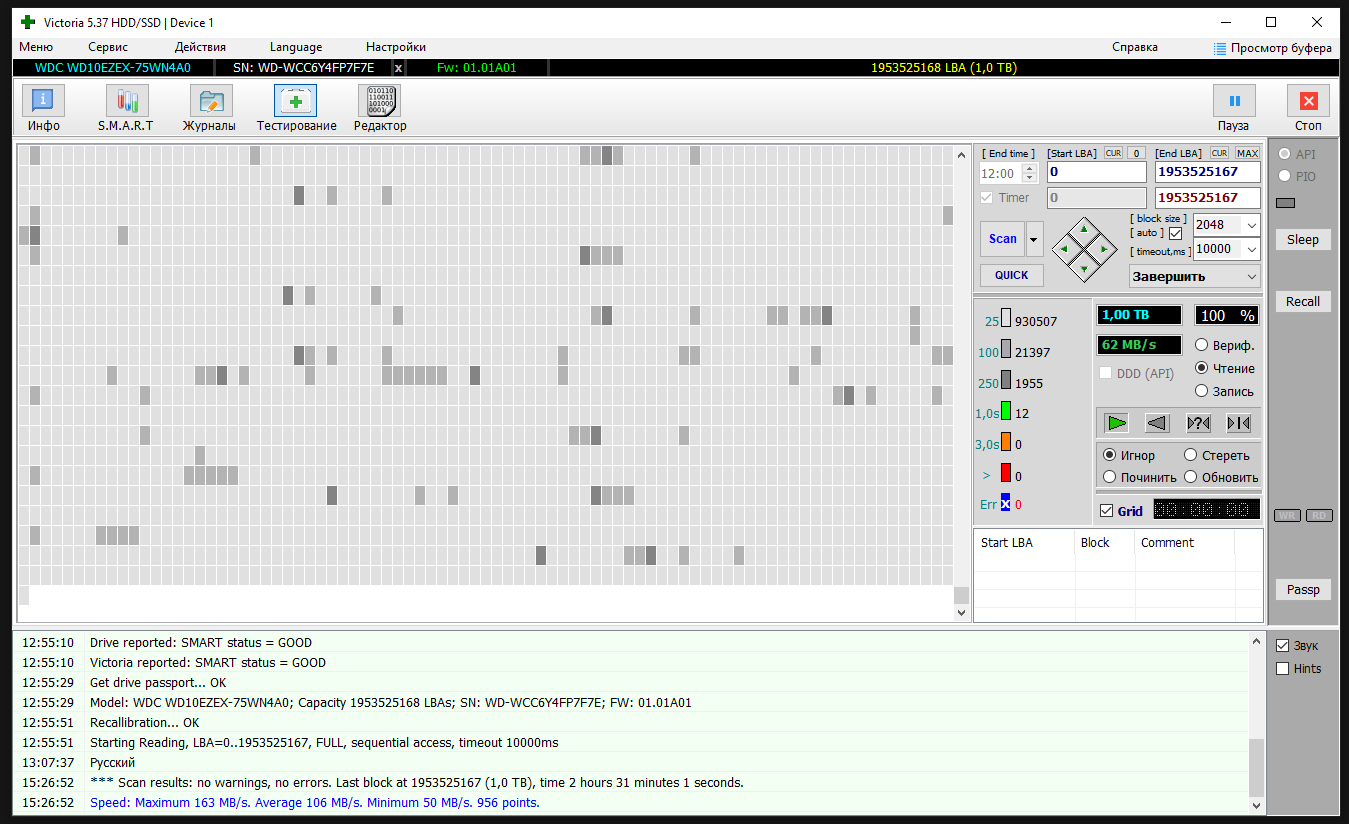This screenshot has height=824, width=1349.
Task: Select the Обновить refresh action
Action: [1191, 477]
